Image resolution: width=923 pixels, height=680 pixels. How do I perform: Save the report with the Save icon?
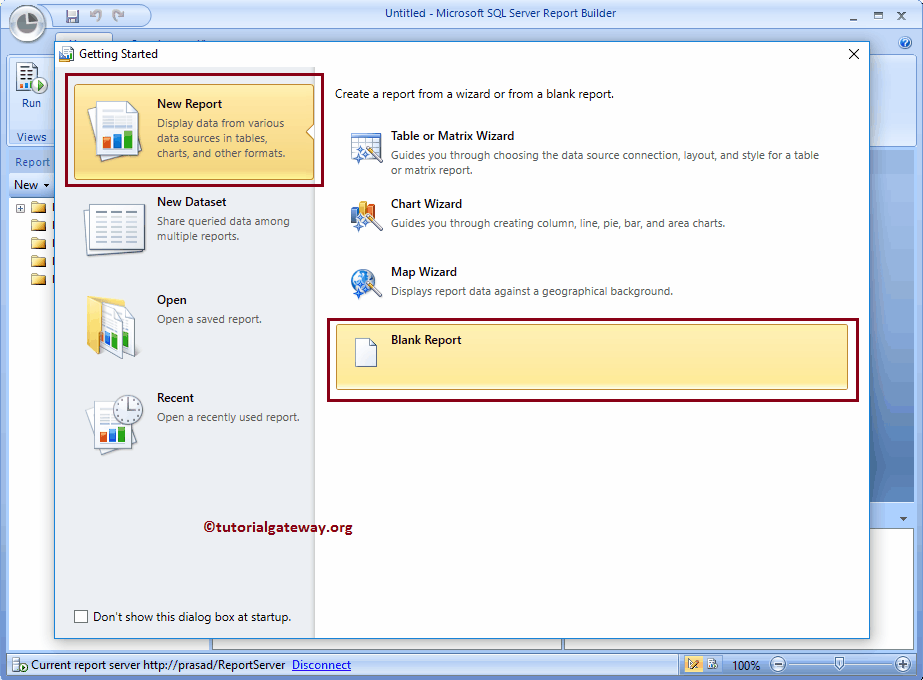(71, 15)
